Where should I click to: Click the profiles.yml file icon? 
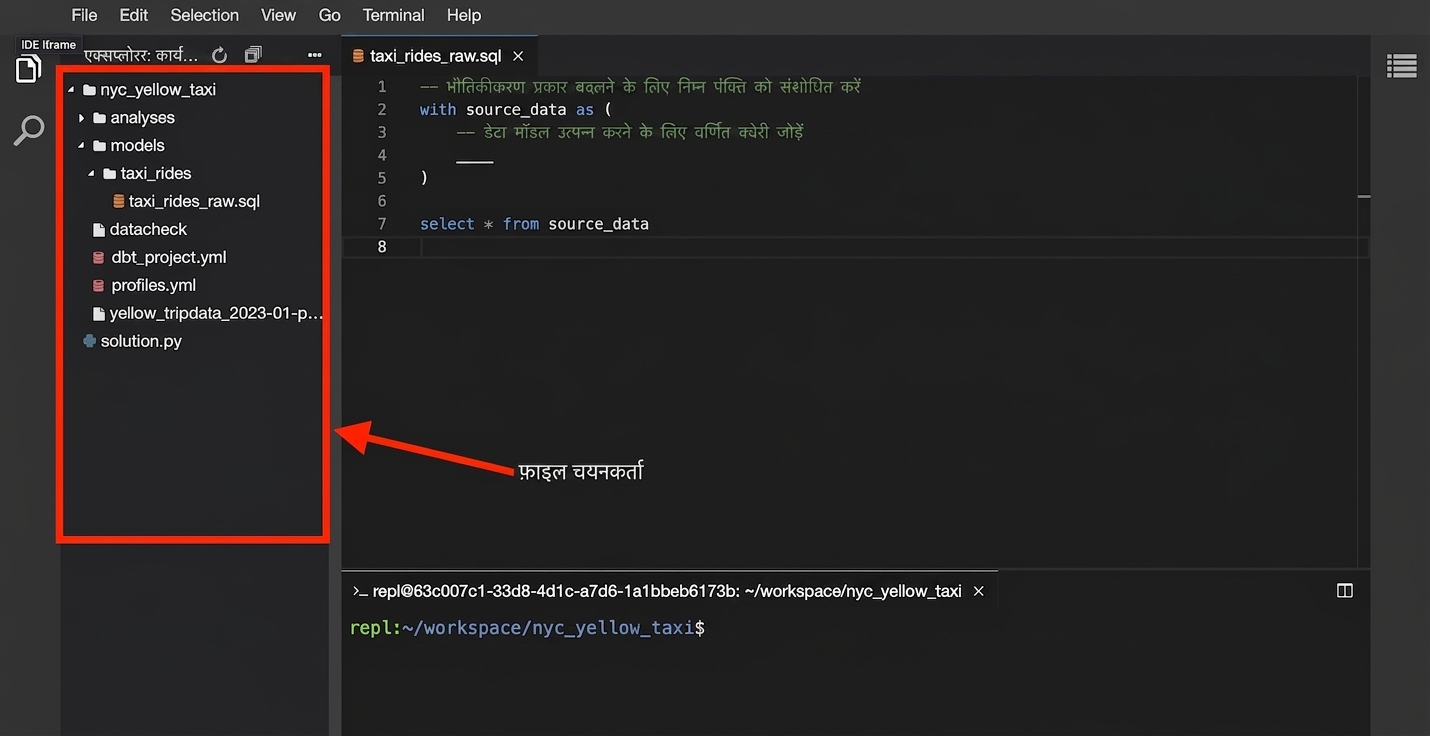click(98, 285)
